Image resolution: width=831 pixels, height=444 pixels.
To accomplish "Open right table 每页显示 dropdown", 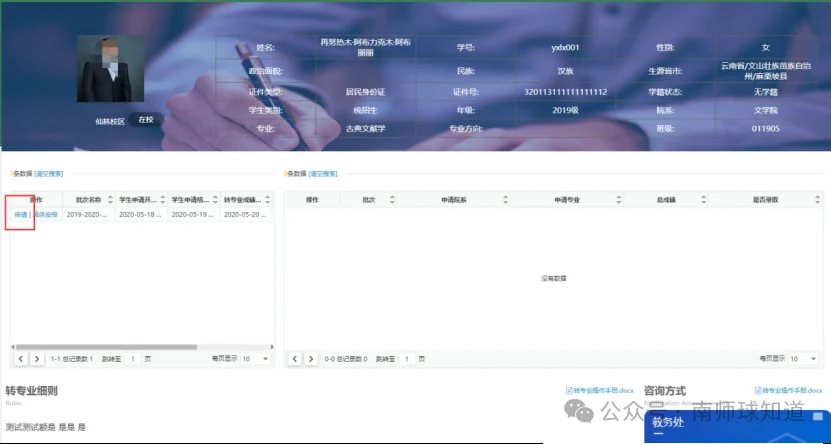I will coord(803,359).
